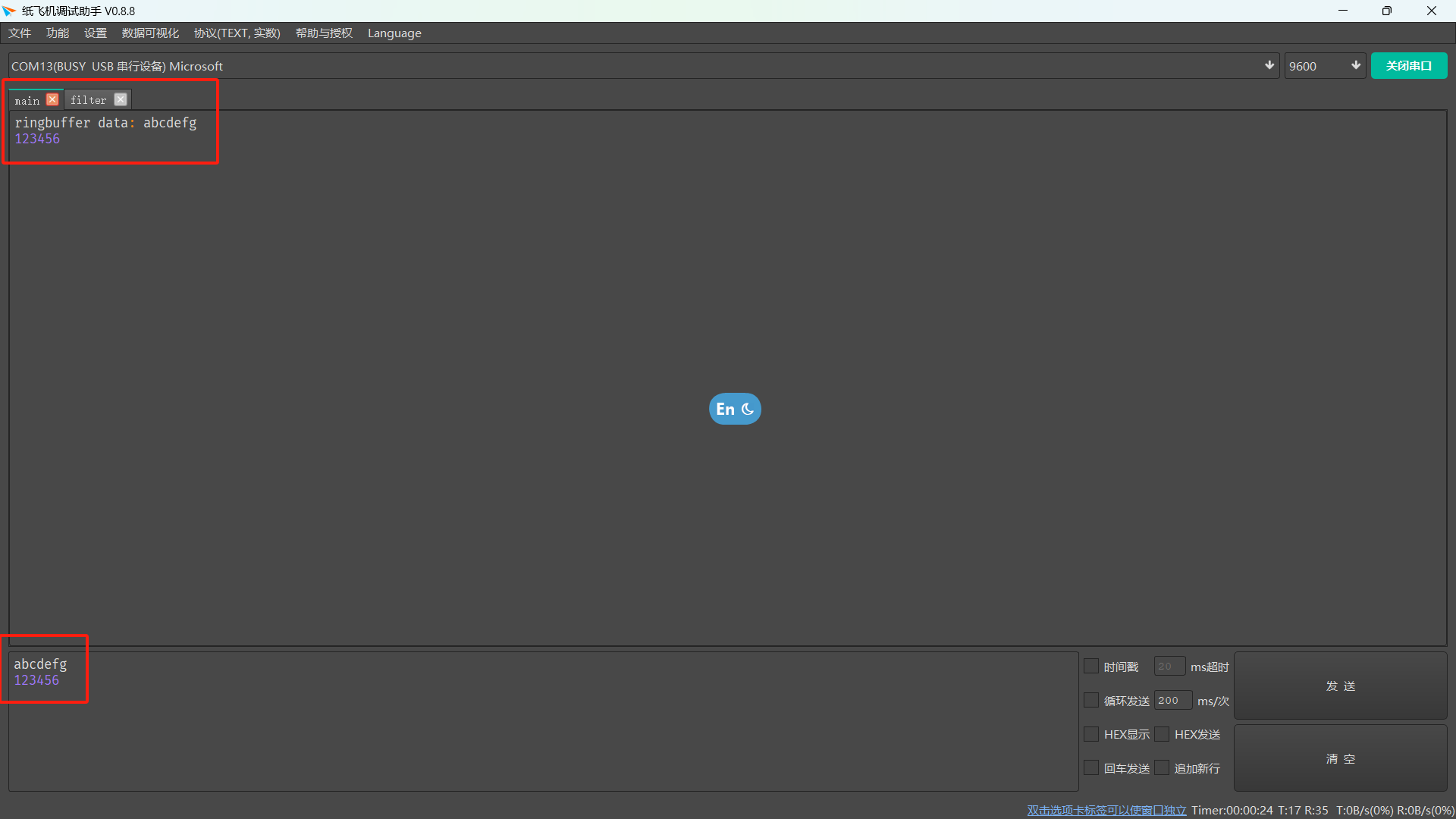Toggle the 循环发送 loop send checkbox
The image size is (1456, 819).
pyautogui.click(x=1091, y=701)
